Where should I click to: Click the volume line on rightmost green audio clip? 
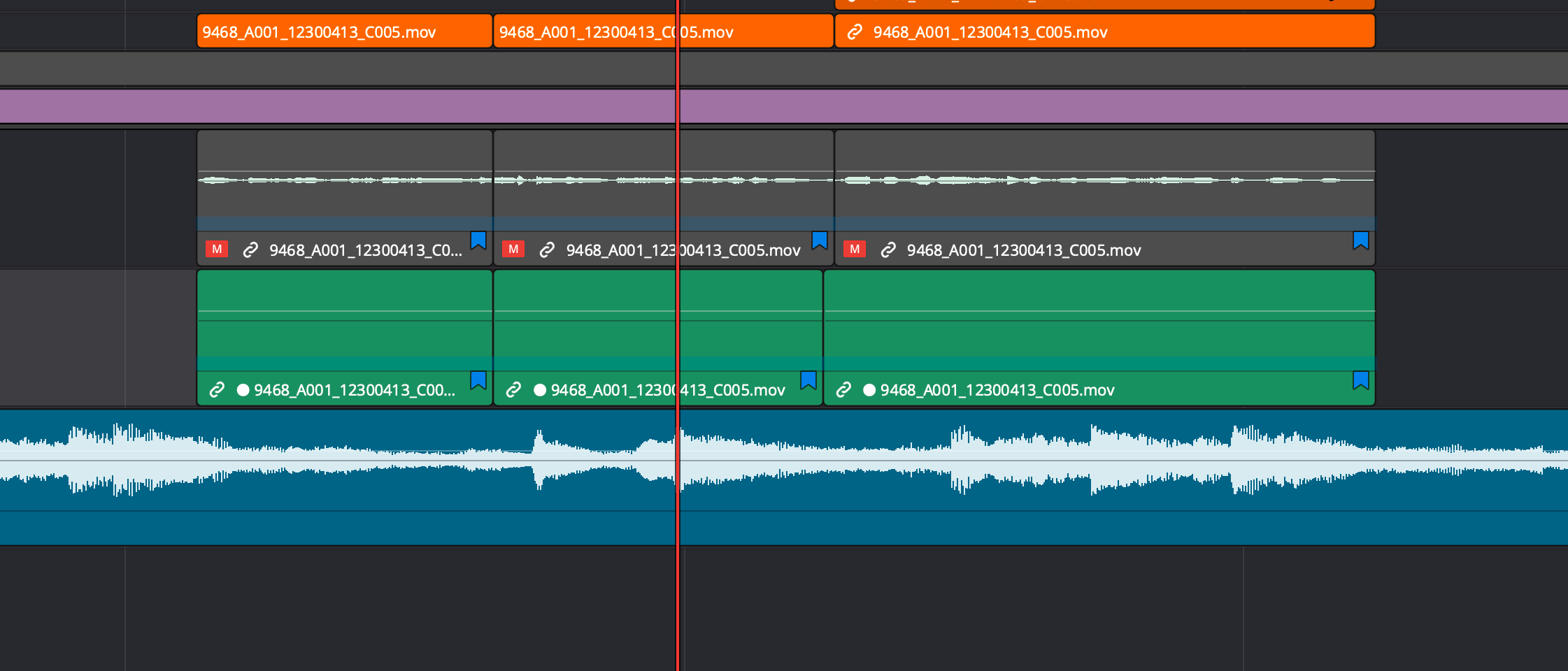(1099, 311)
